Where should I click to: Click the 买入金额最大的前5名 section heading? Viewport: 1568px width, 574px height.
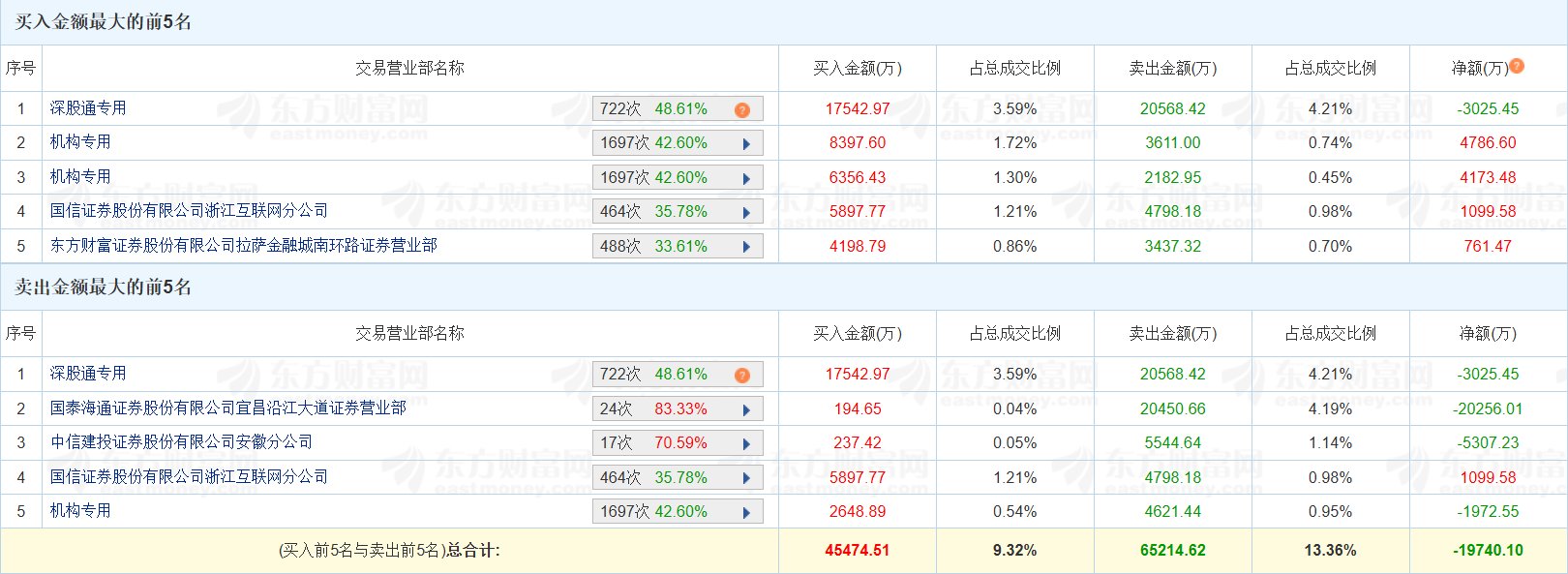[x=103, y=21]
